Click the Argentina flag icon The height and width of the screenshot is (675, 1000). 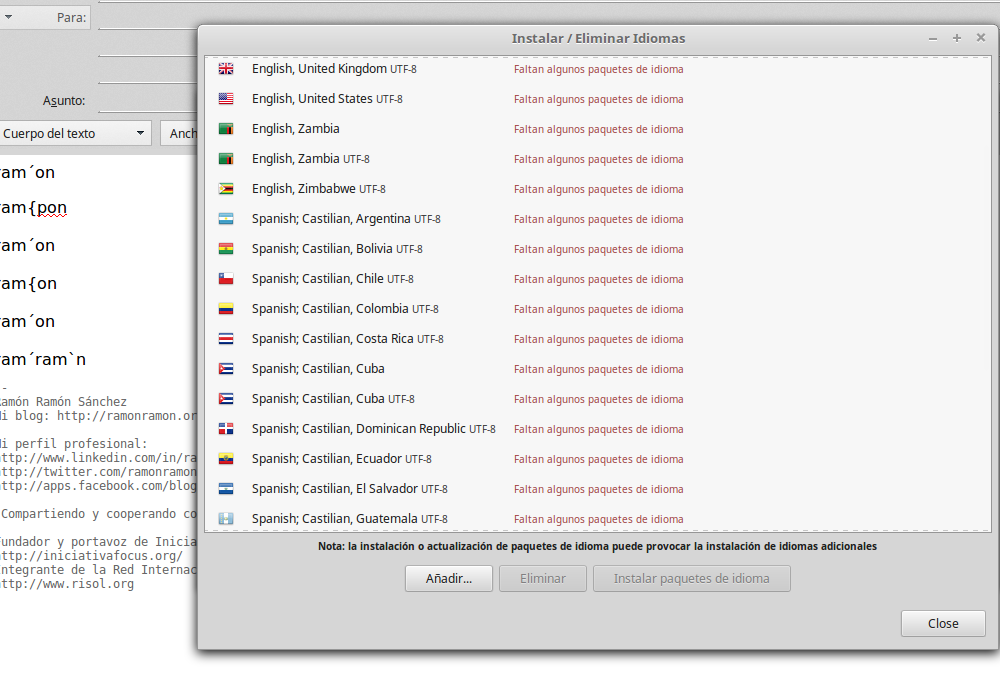click(226, 219)
